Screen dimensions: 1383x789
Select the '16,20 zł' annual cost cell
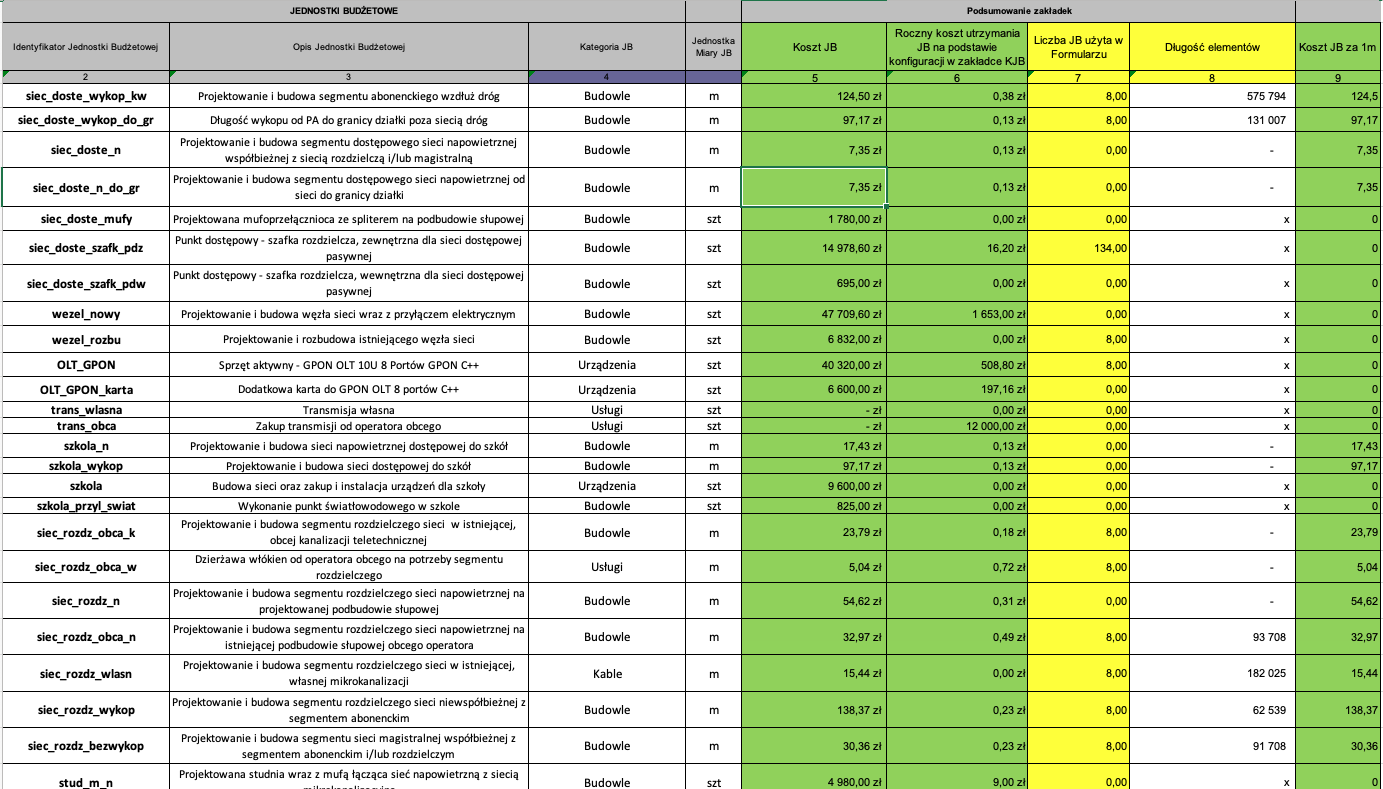click(957, 248)
